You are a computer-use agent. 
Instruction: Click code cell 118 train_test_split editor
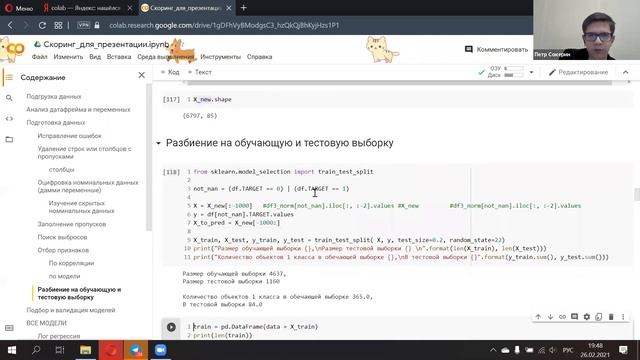[x=408, y=214]
